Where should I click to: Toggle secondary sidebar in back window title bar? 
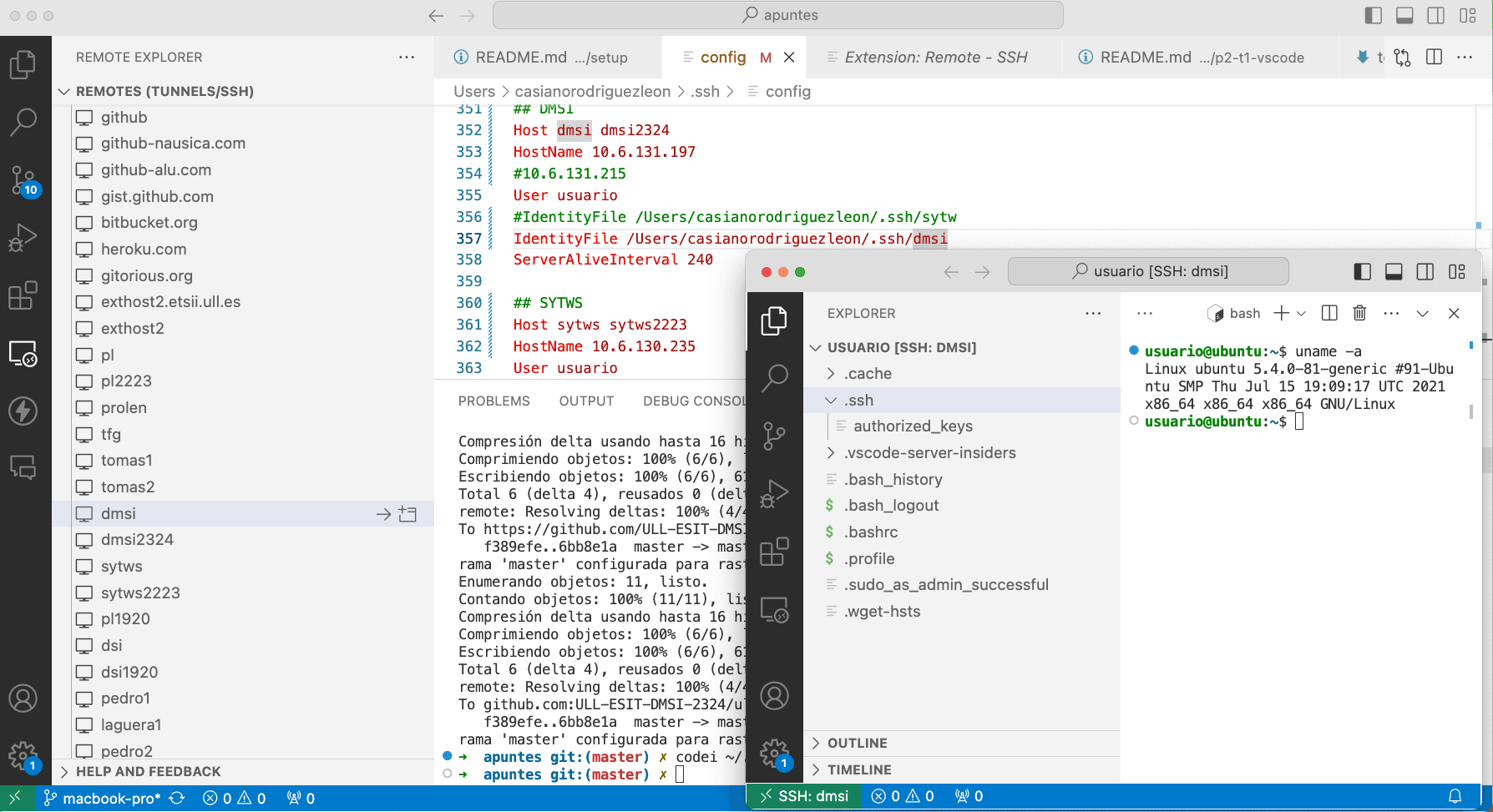point(1435,15)
